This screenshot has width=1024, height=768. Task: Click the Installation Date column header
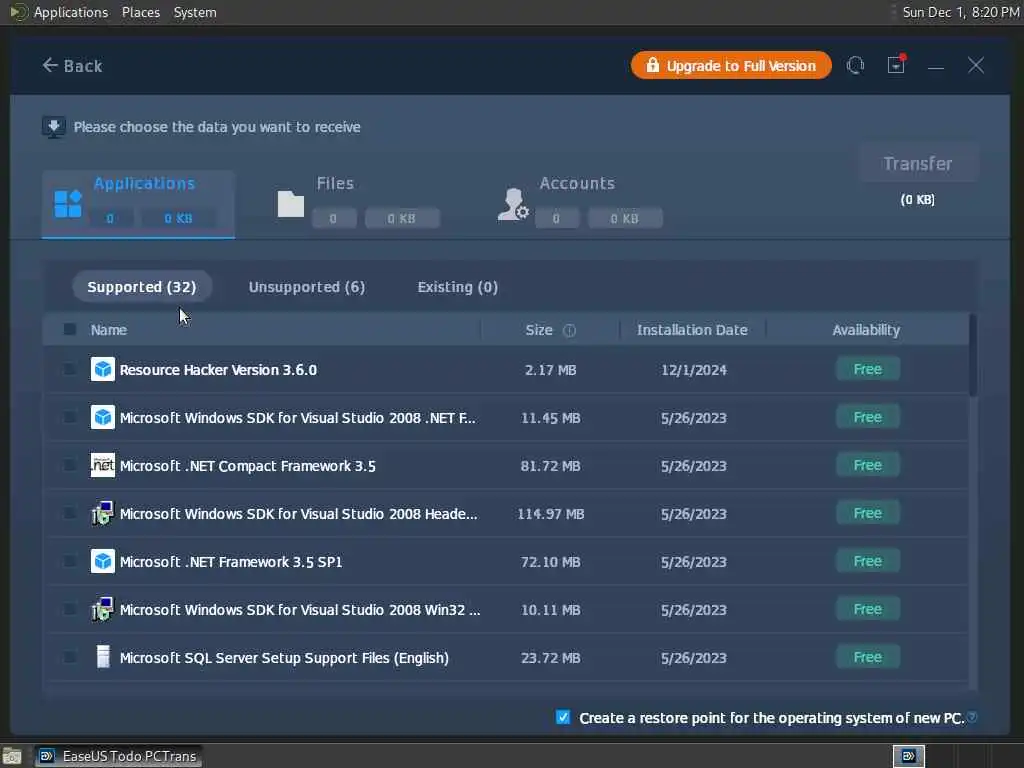(692, 330)
